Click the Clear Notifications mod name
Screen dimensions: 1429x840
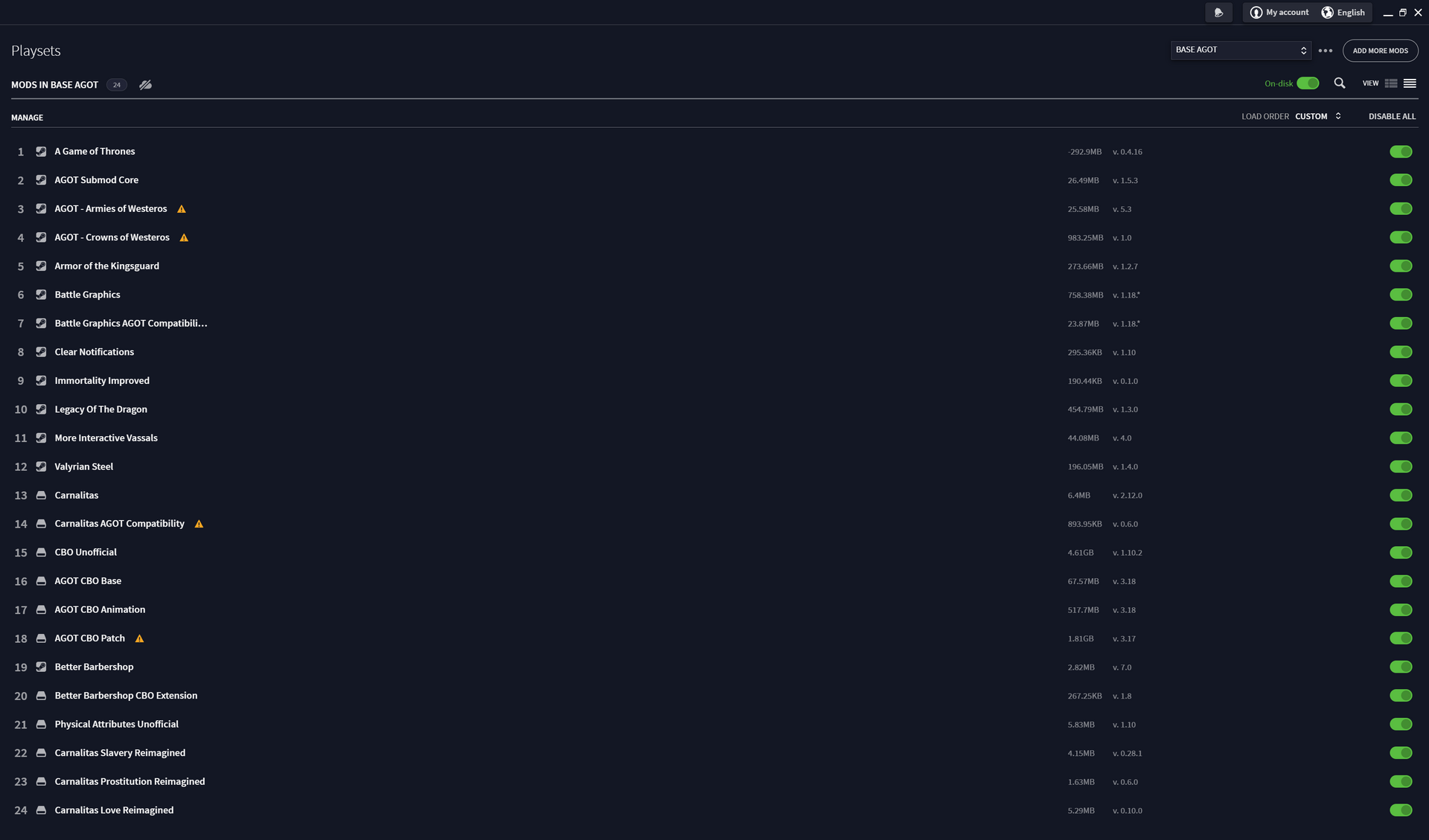pos(94,352)
